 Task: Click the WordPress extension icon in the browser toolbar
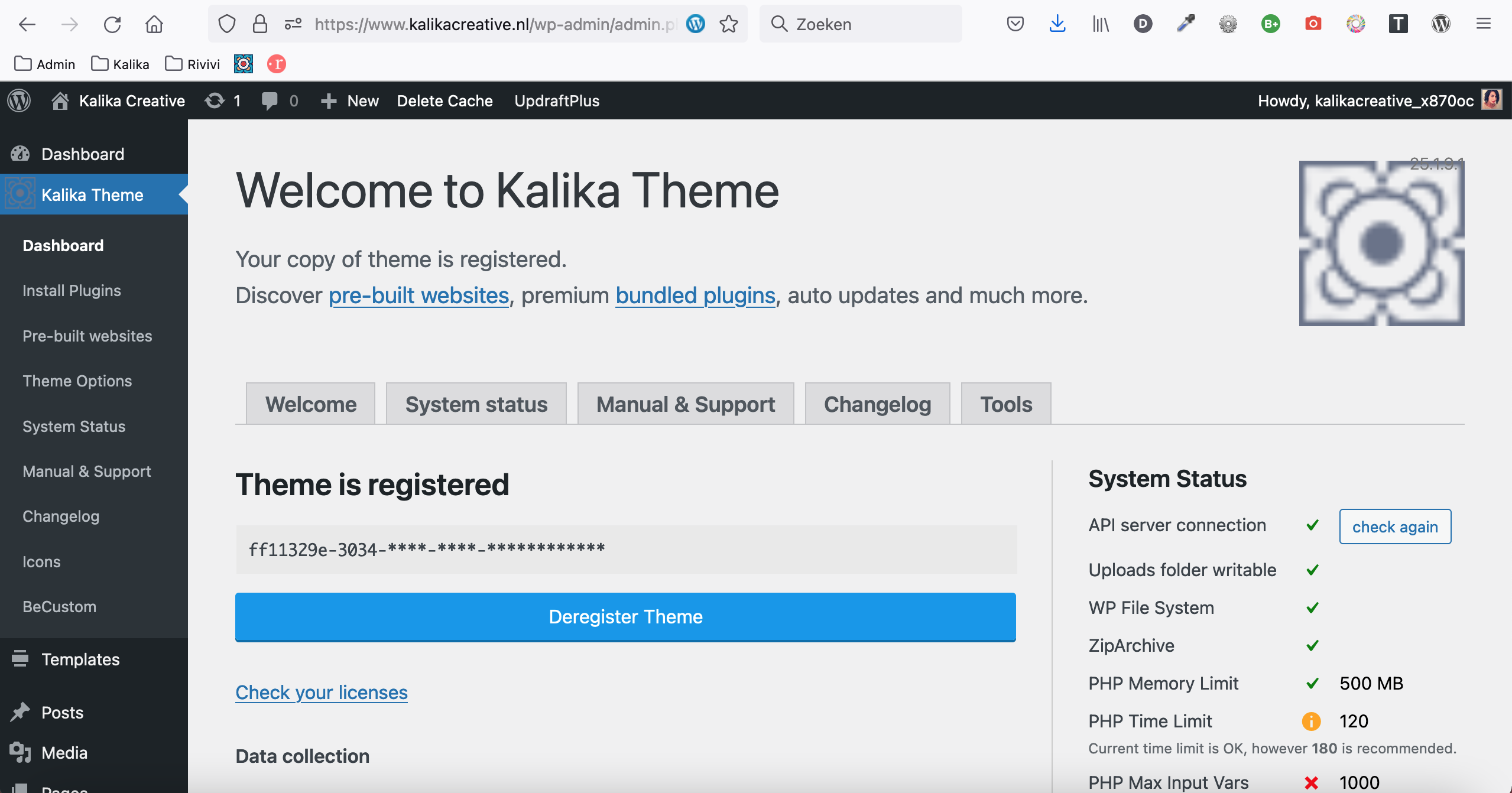coord(1441,24)
